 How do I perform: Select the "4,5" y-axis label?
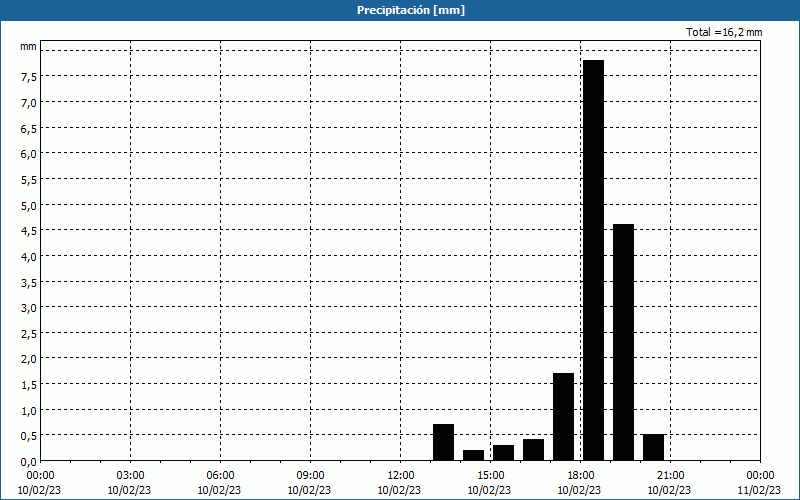tap(29, 231)
